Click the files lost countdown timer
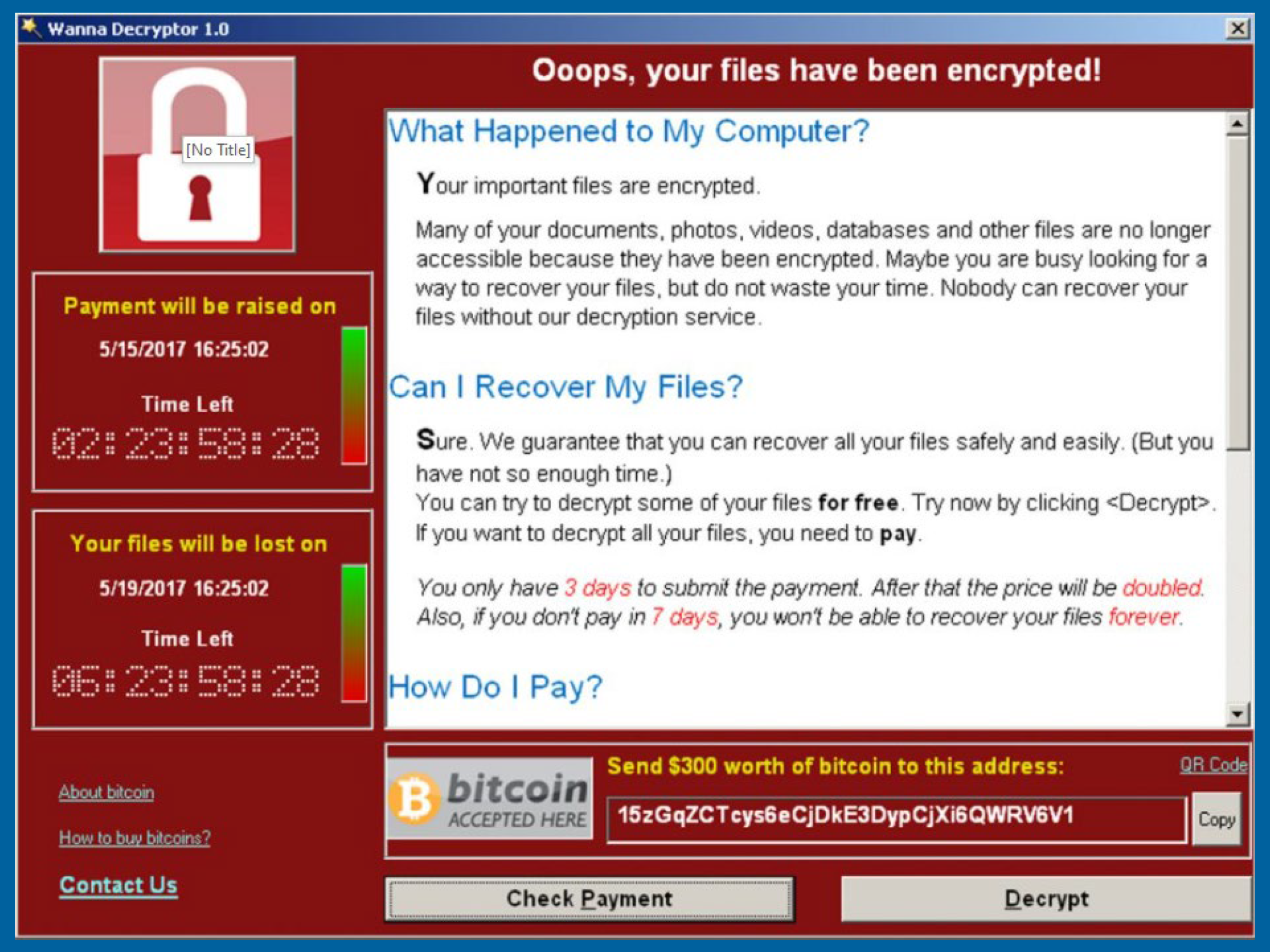The width and height of the screenshot is (1270, 952). (x=185, y=680)
